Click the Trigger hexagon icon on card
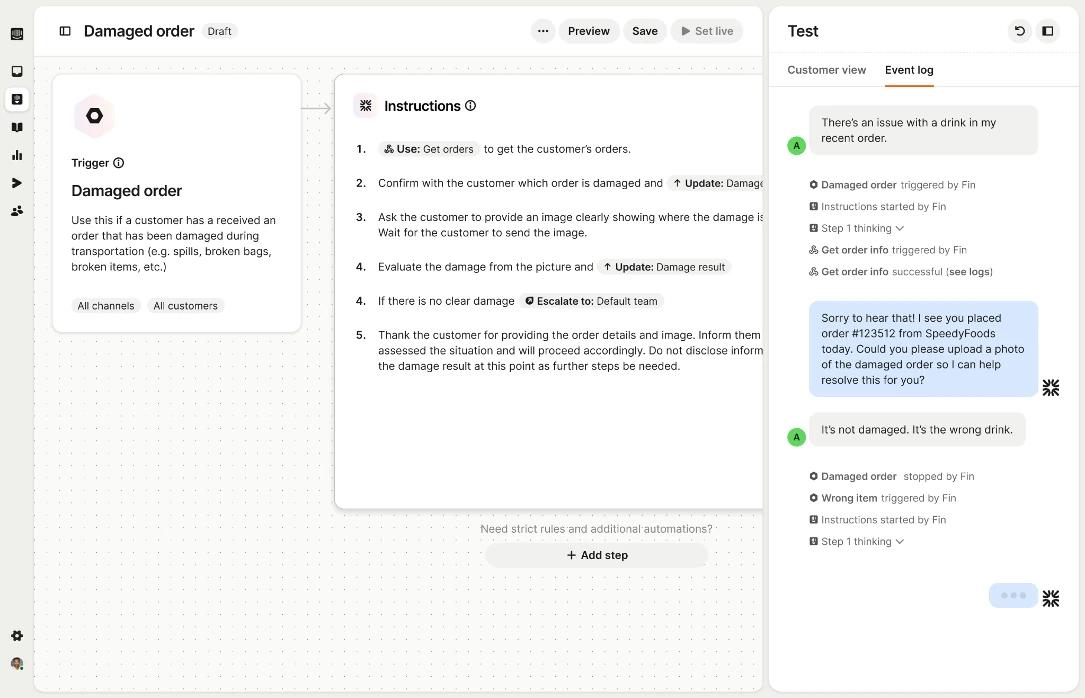1085x698 pixels. coord(94,116)
